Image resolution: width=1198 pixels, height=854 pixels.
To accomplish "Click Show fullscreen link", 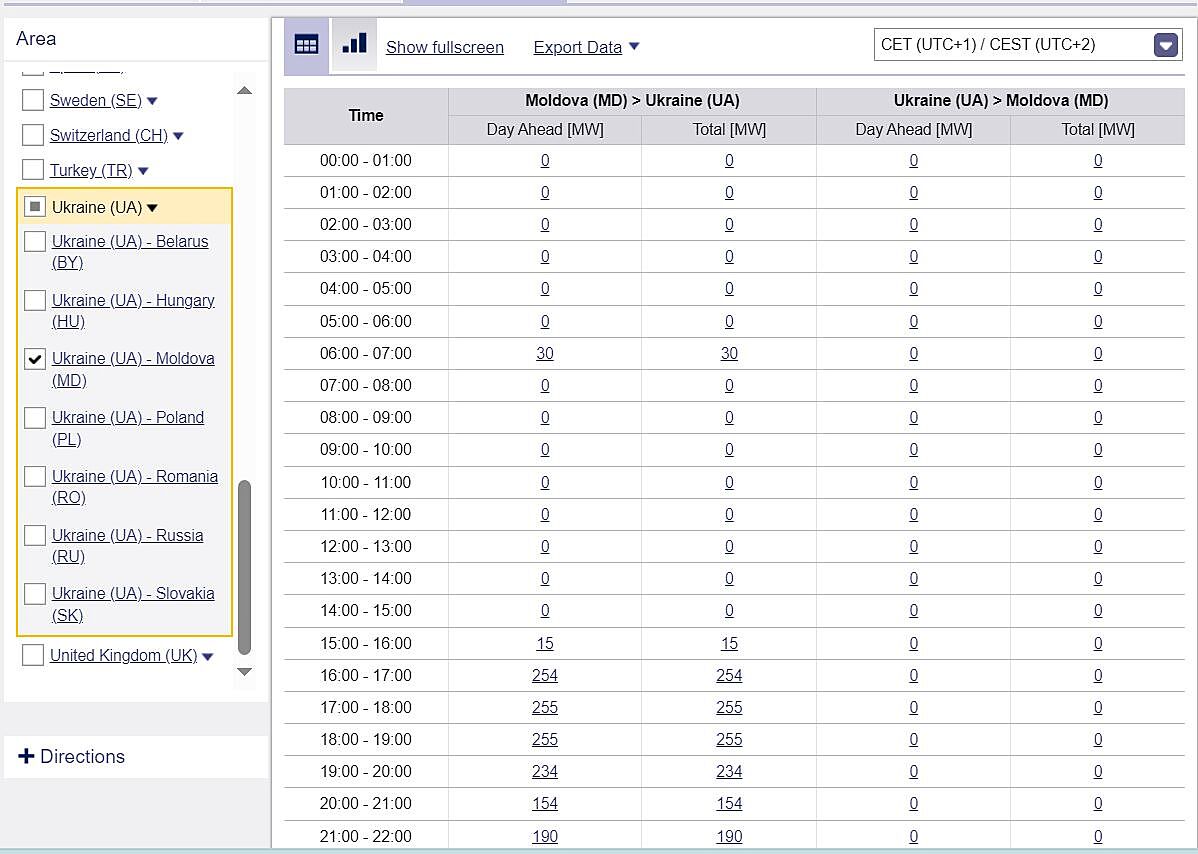I will coord(444,47).
